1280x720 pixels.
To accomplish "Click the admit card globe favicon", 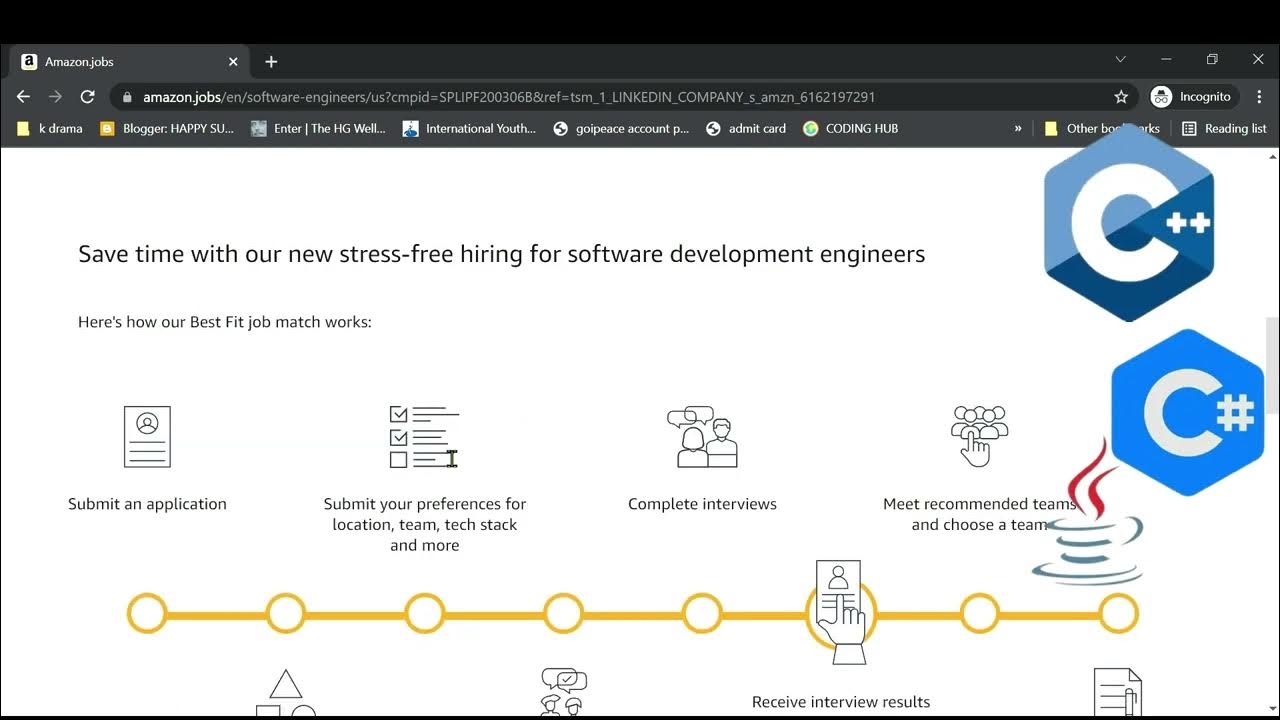I will [x=713, y=128].
